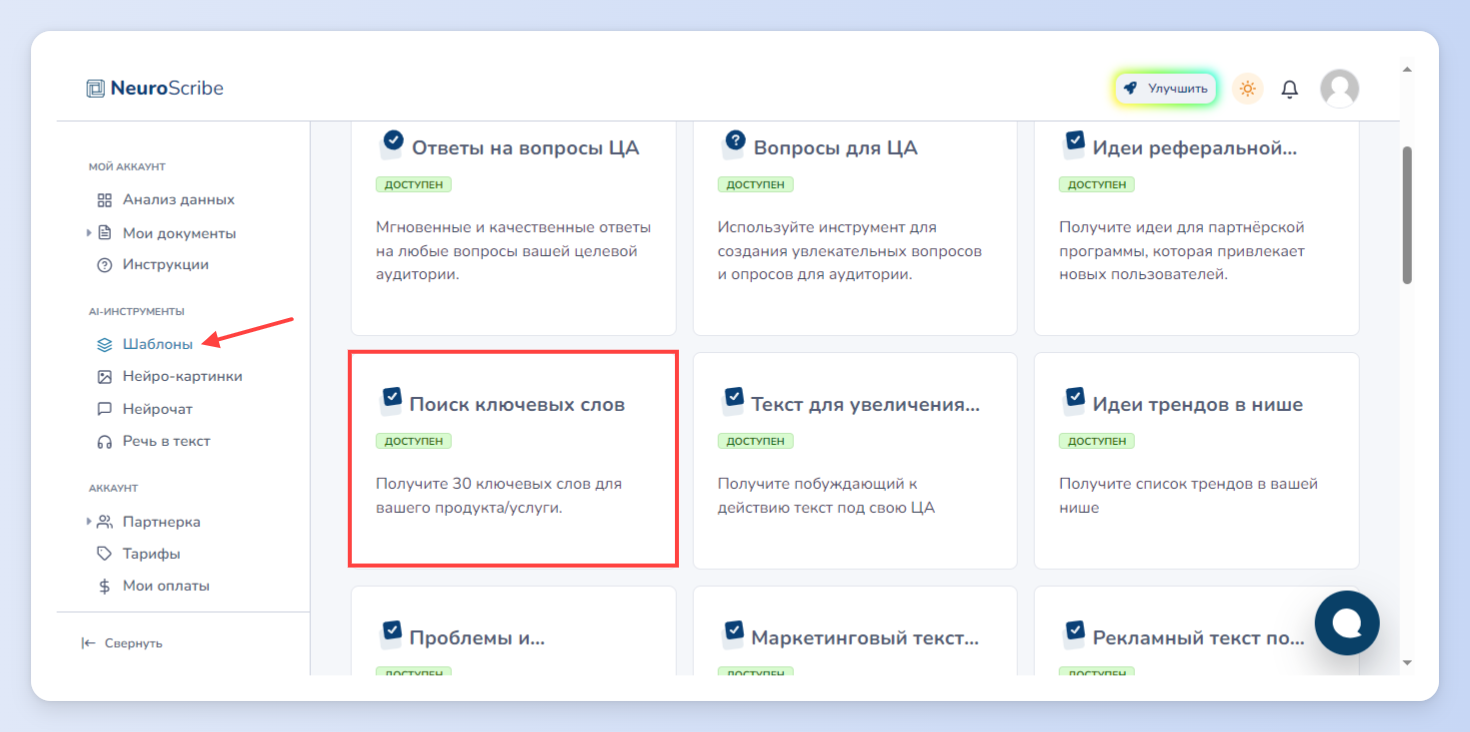Viewport: 1470px width, 732px height.
Task: Click Свернуть to collapse the sidebar
Action: point(122,643)
